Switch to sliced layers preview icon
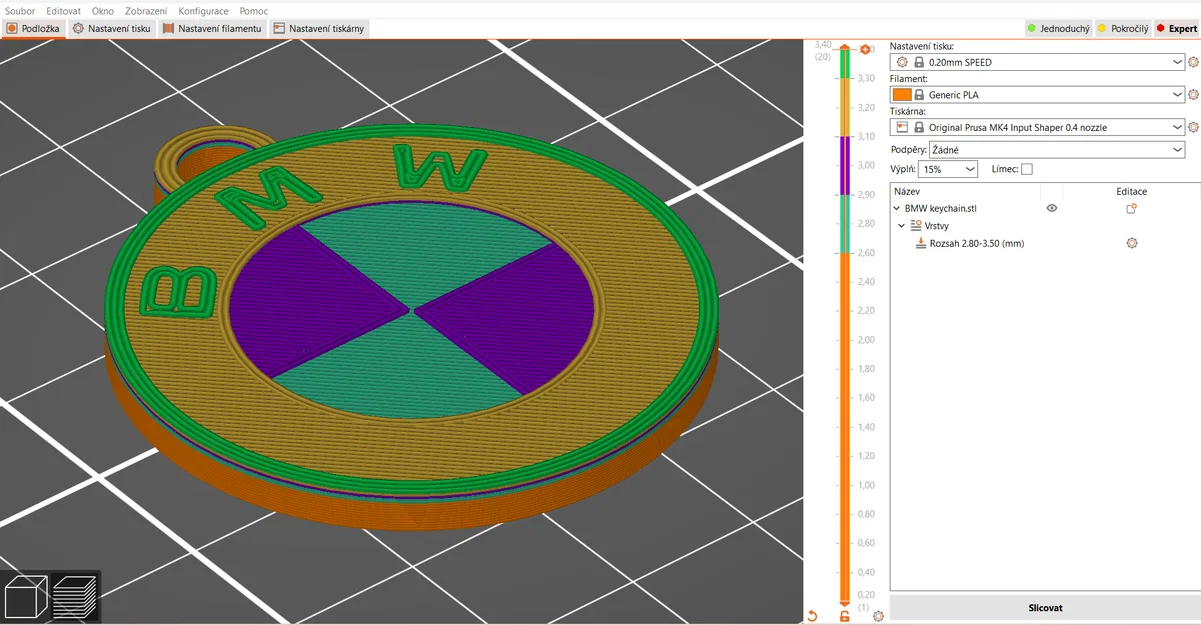 click(x=75, y=596)
